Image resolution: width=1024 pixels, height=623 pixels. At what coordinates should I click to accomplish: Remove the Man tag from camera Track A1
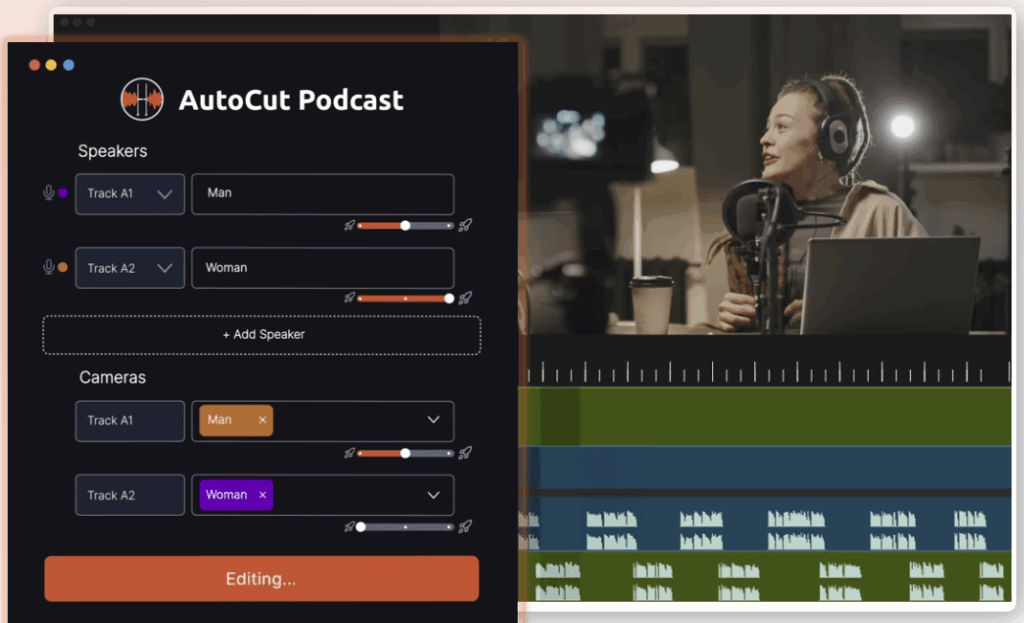pyautogui.click(x=263, y=420)
